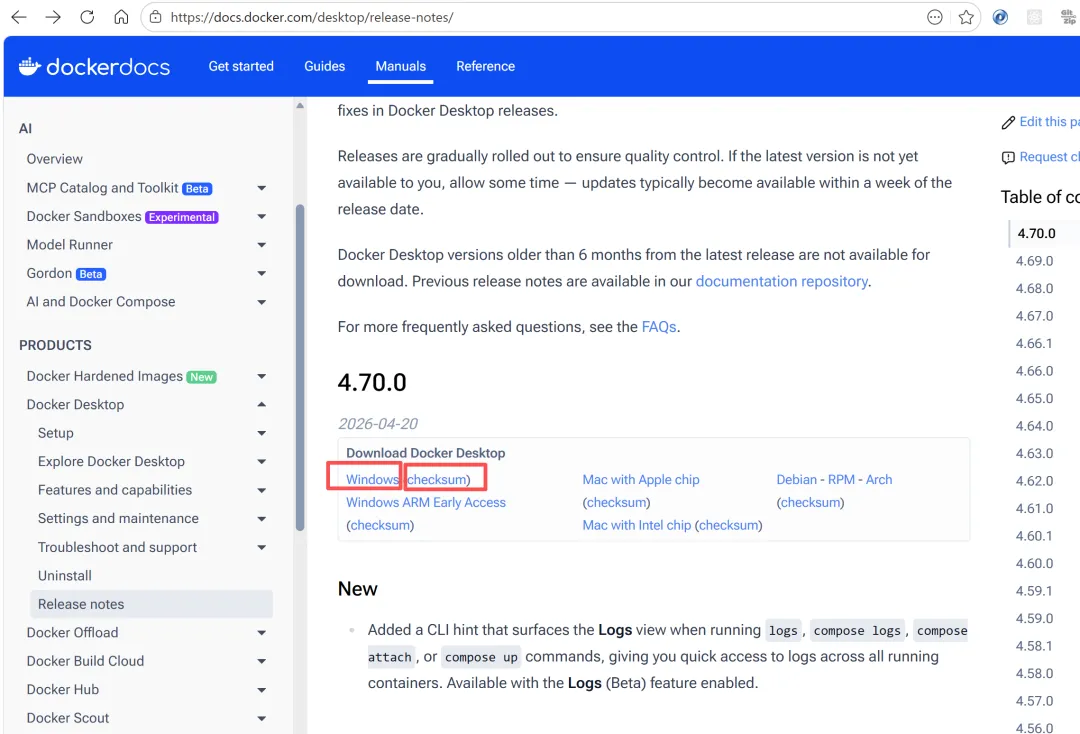Image resolution: width=1080 pixels, height=734 pixels.
Task: Open the three-dot circle address bar icon
Action: point(934,17)
